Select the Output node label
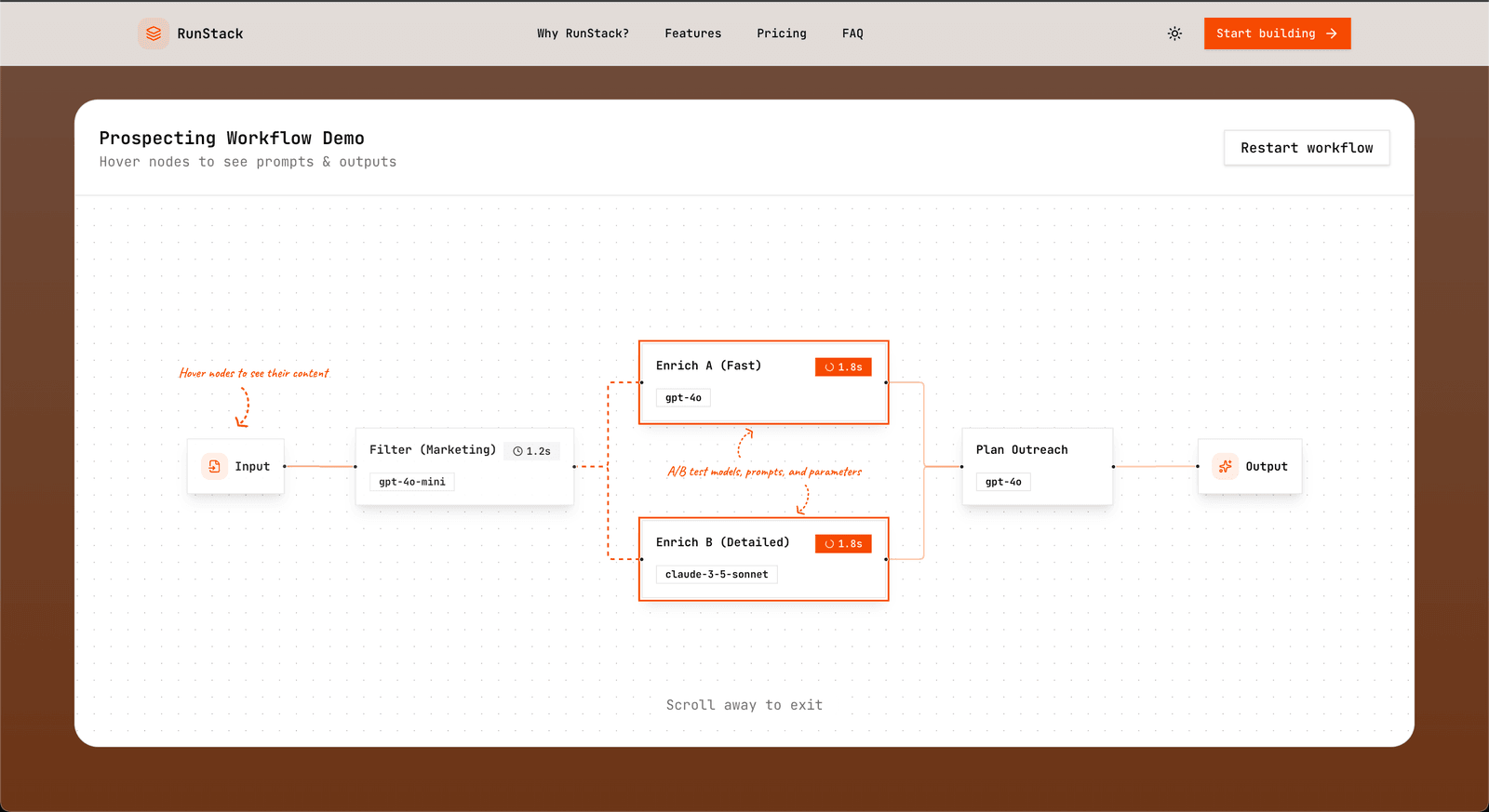Image resolution: width=1489 pixels, height=812 pixels. coord(1267,467)
